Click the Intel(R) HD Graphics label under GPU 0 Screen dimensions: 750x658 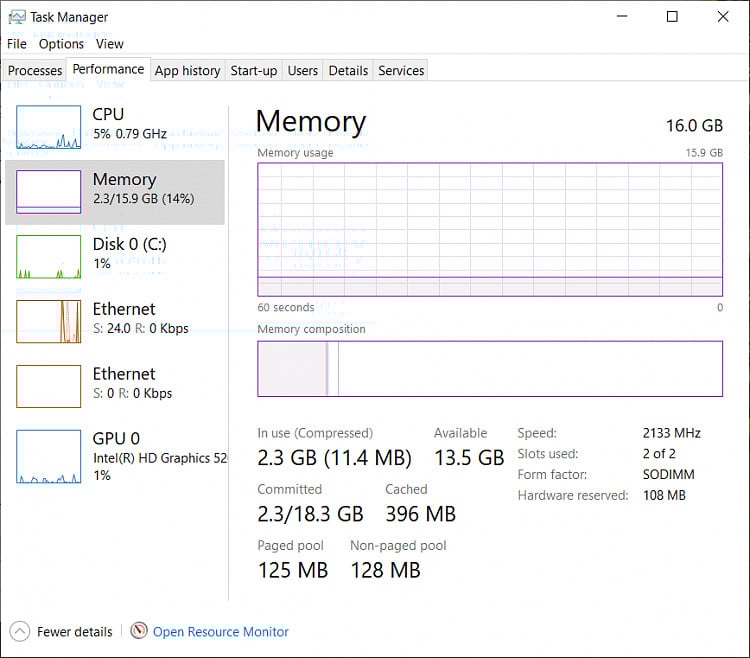tap(160, 458)
